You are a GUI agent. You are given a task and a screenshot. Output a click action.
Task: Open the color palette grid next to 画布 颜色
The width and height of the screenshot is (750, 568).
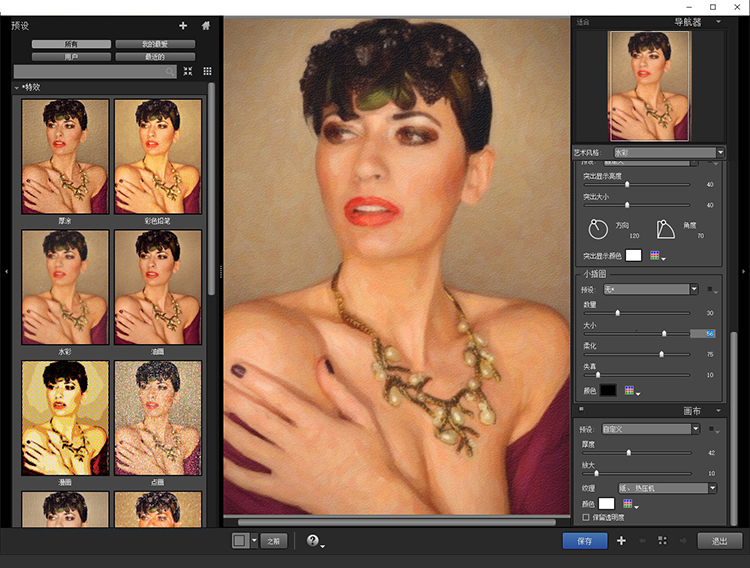tap(628, 503)
